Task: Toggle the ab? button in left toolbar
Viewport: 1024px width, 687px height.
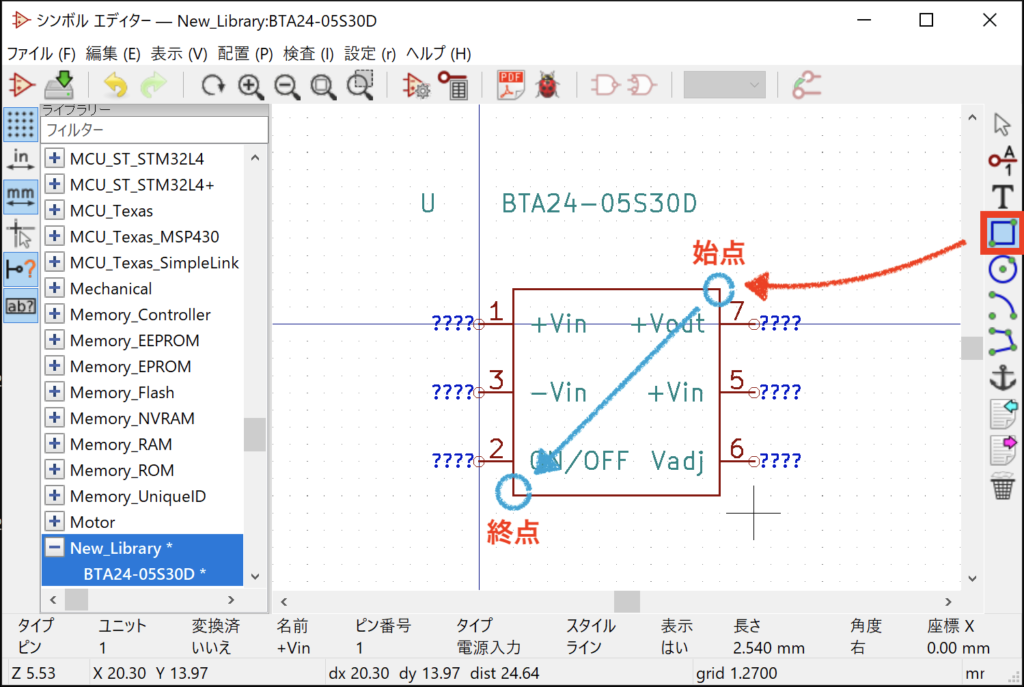Action: pyautogui.click(x=21, y=305)
